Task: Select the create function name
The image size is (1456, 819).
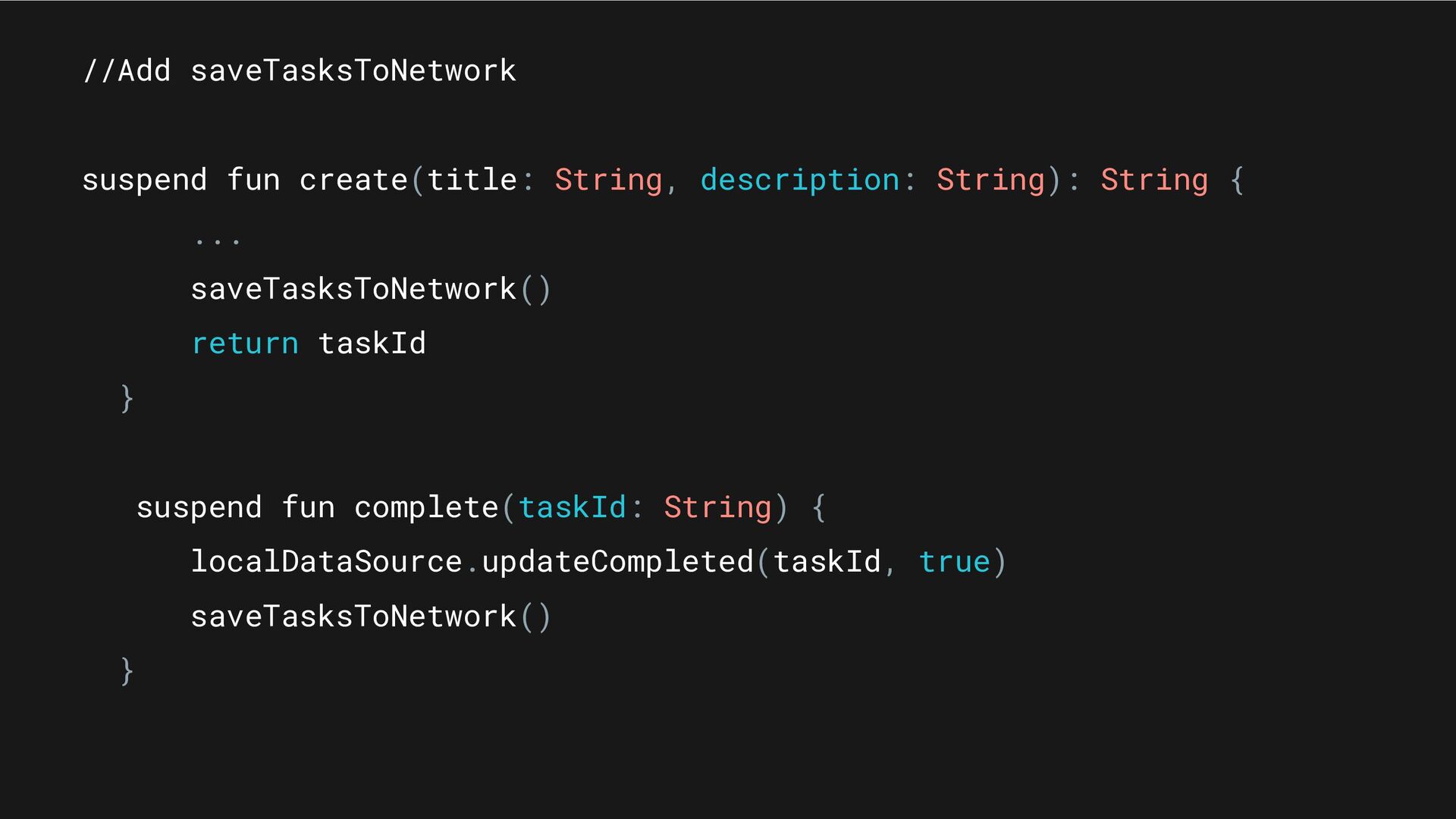Action: 354,180
